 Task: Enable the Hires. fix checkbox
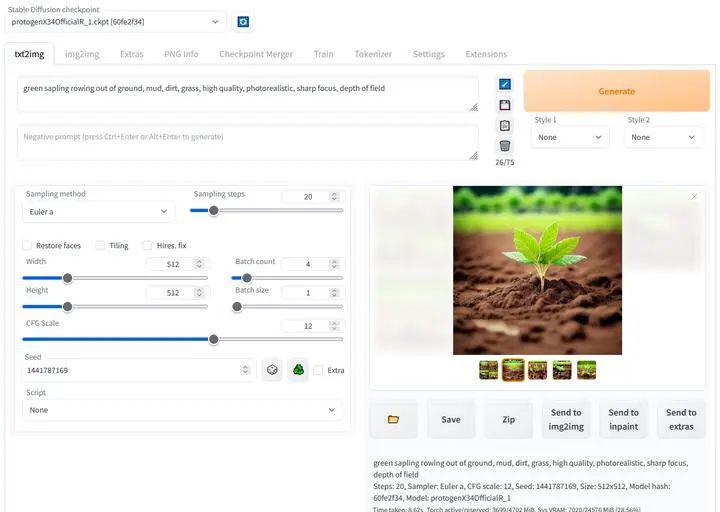(x=147, y=245)
